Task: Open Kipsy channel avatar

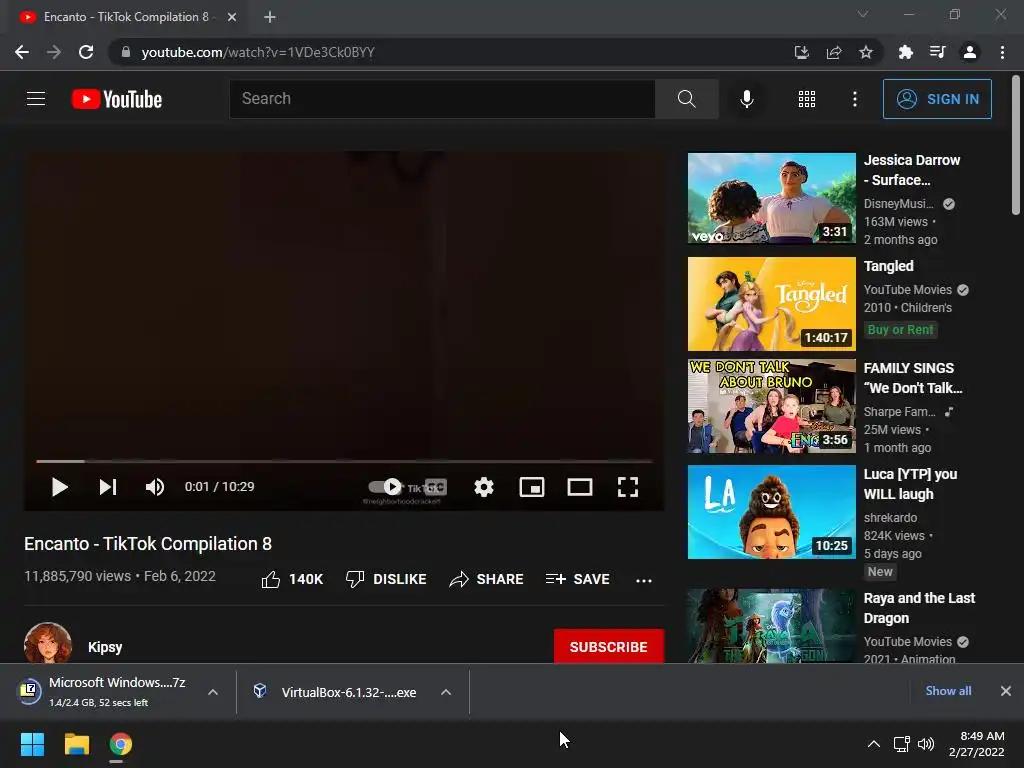Action: click(48, 644)
